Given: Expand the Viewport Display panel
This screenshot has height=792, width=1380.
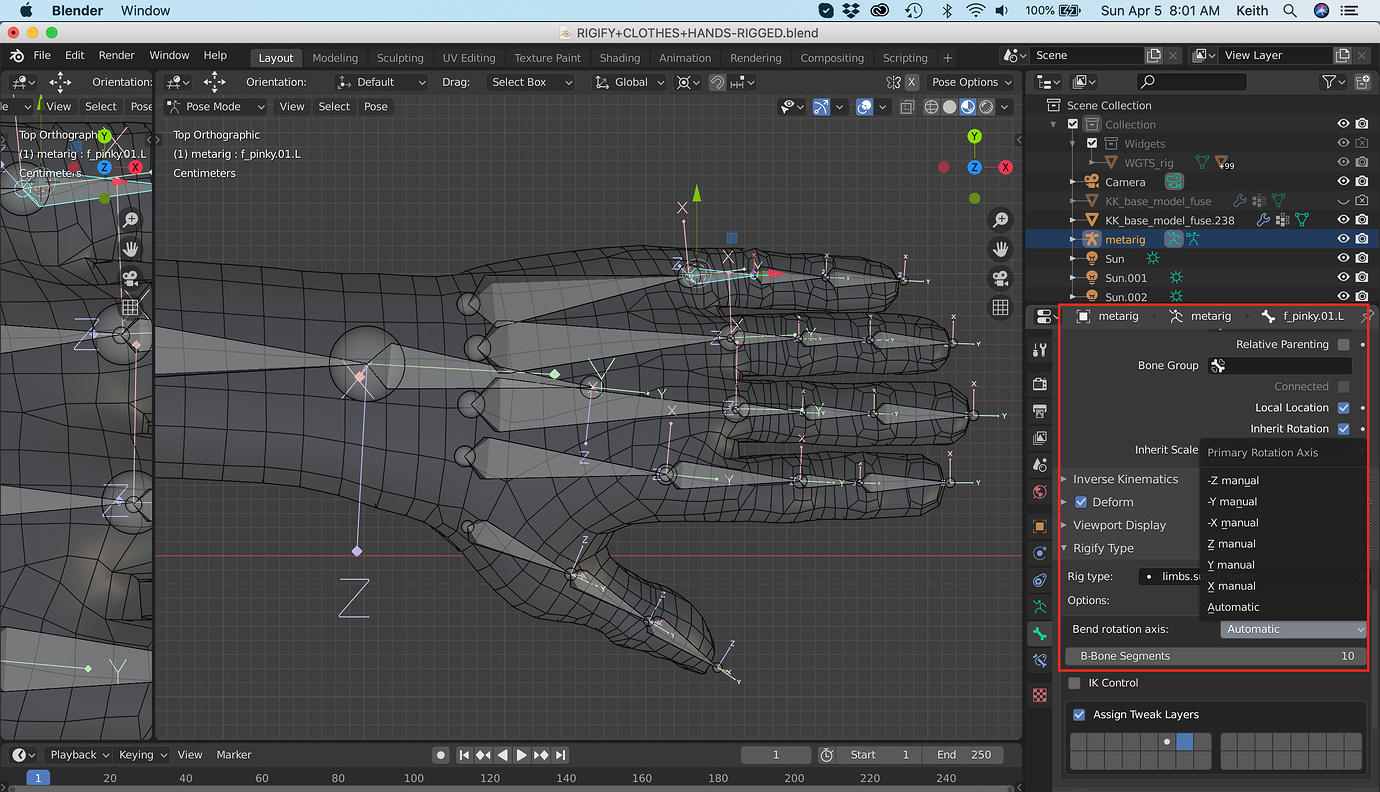Looking at the screenshot, I should (1119, 525).
